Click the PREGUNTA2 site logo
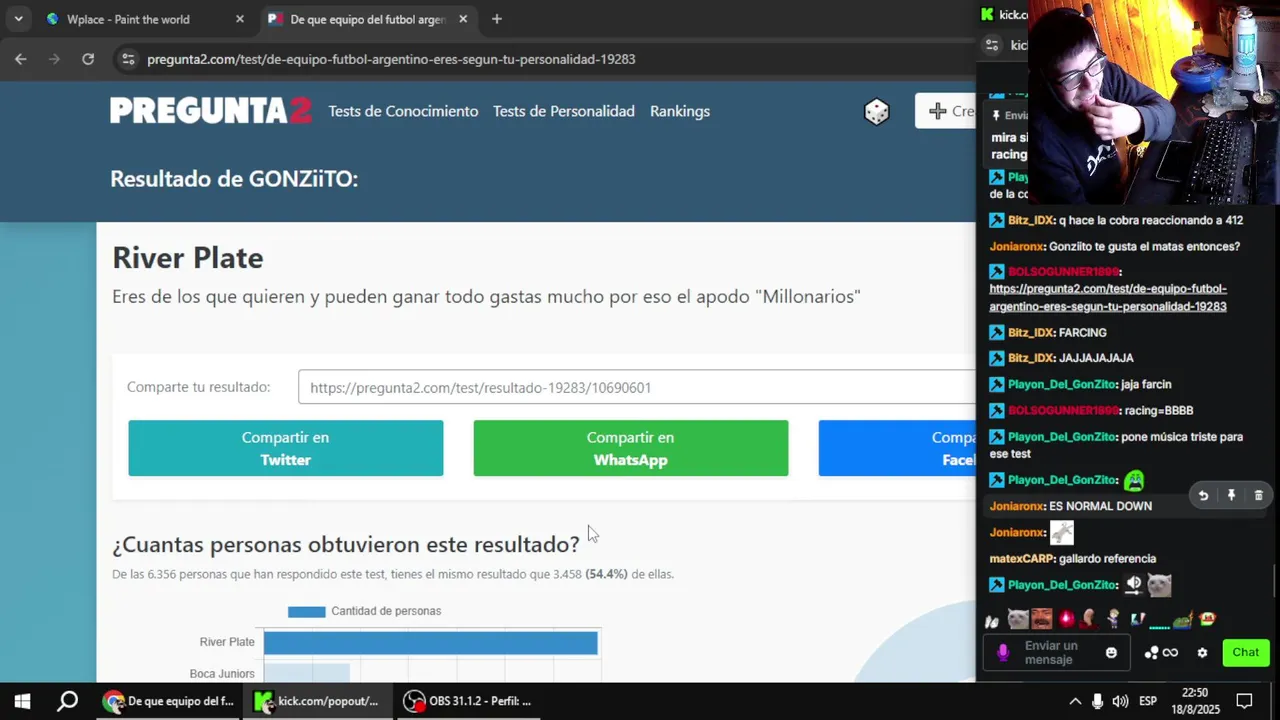The height and width of the screenshot is (720, 1280). [x=211, y=111]
